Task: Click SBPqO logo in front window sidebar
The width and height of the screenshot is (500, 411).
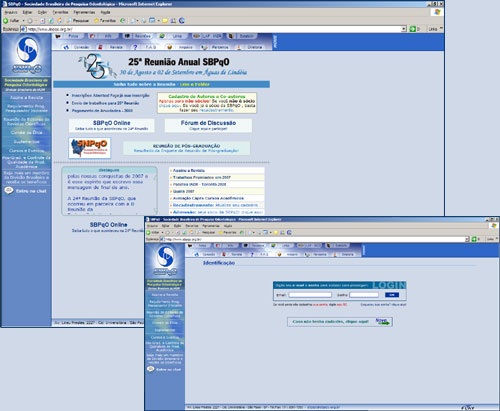Action: tap(165, 261)
